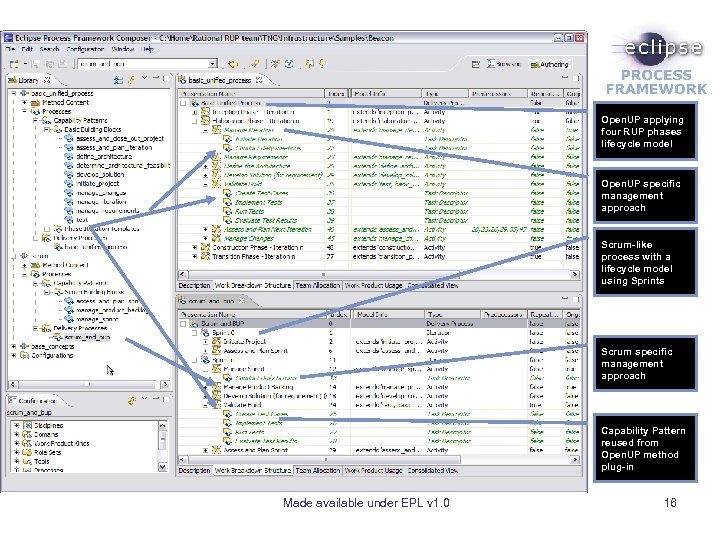Collapse the Capability Patterns node
Screen dimensions: 720x540
35,120
